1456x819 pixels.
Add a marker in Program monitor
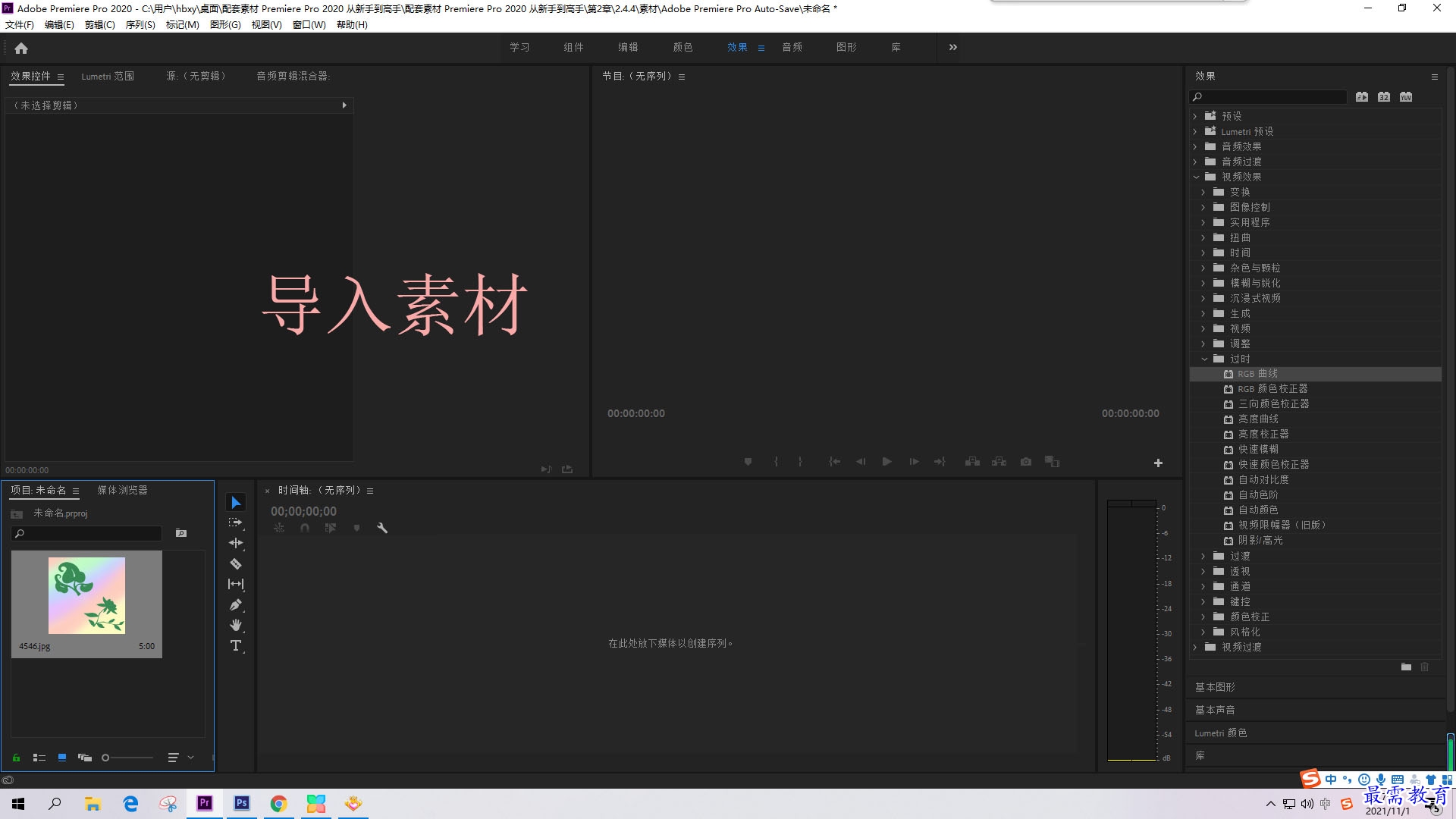tap(748, 462)
